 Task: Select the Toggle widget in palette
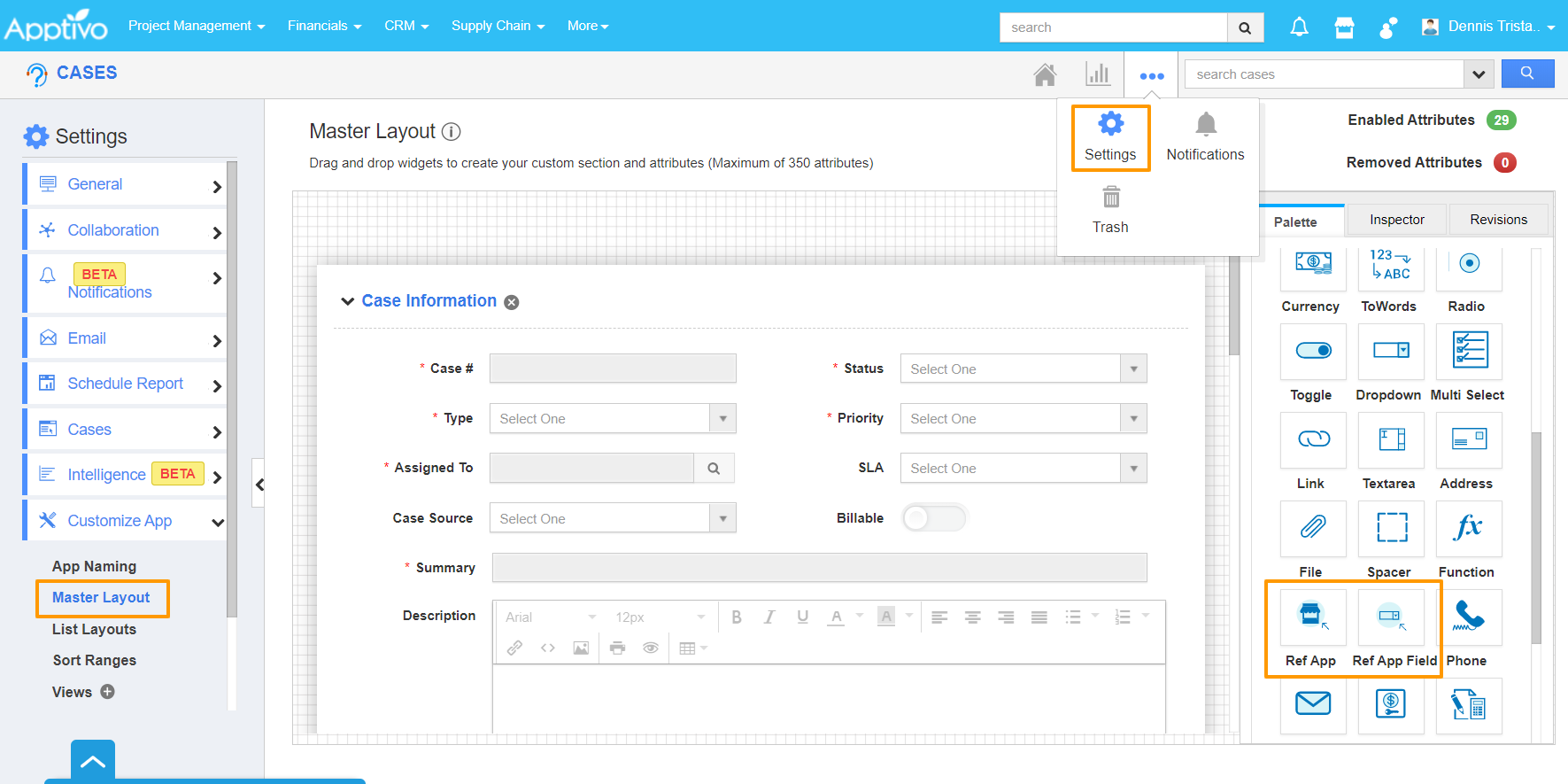[1312, 351]
